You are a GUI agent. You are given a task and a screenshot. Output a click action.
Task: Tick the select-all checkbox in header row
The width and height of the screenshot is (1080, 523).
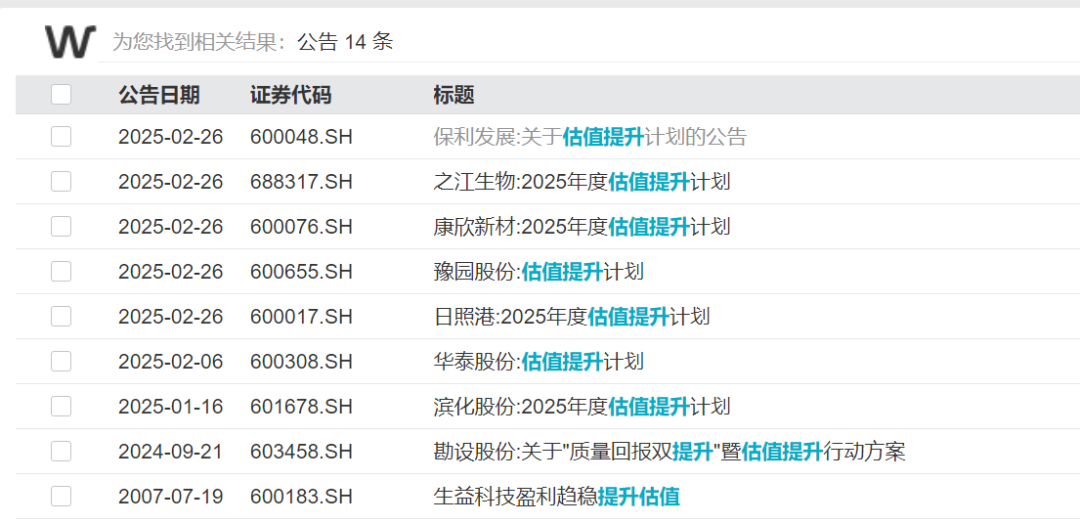61,94
